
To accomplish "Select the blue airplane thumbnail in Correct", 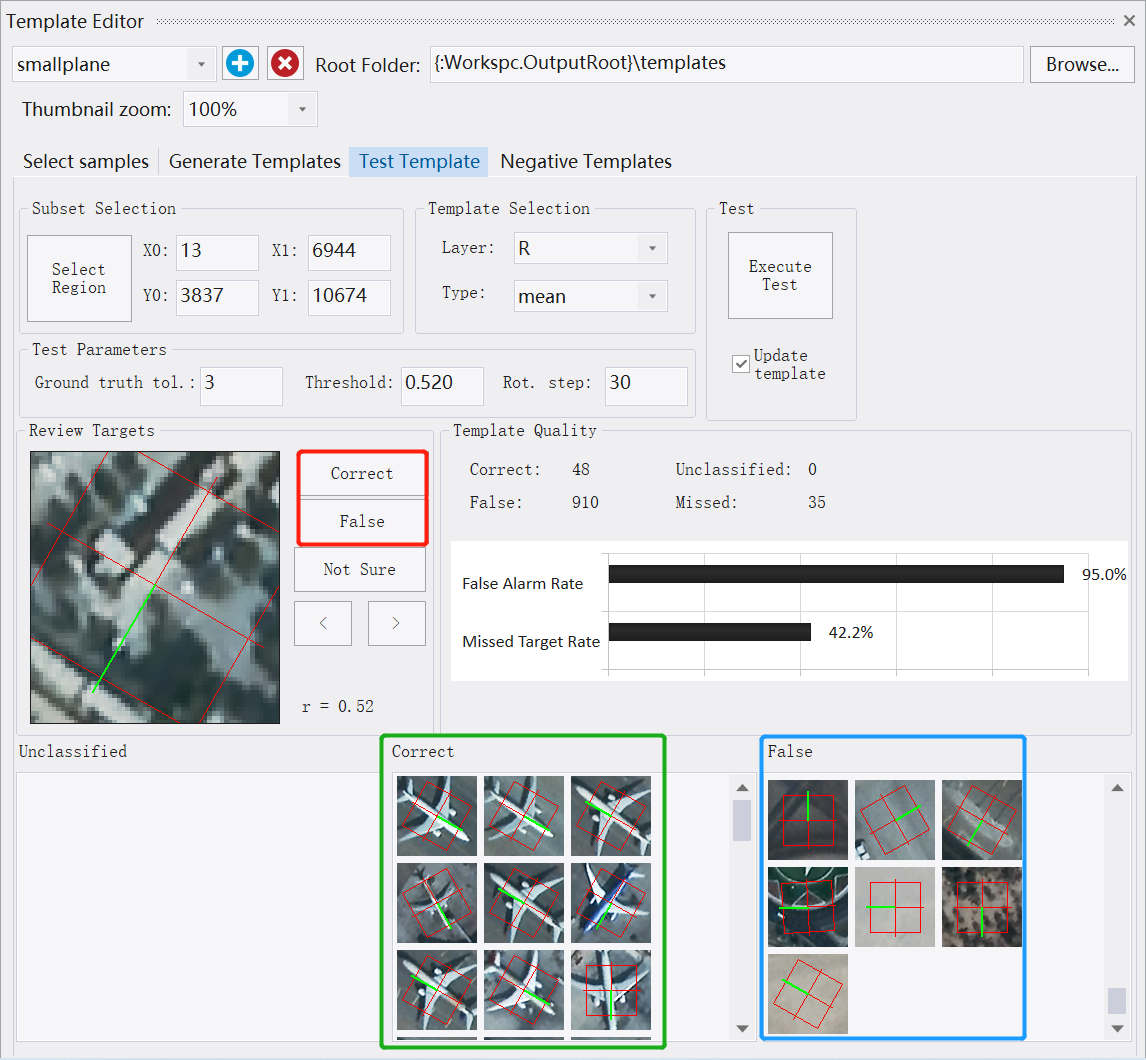I will (610, 902).
